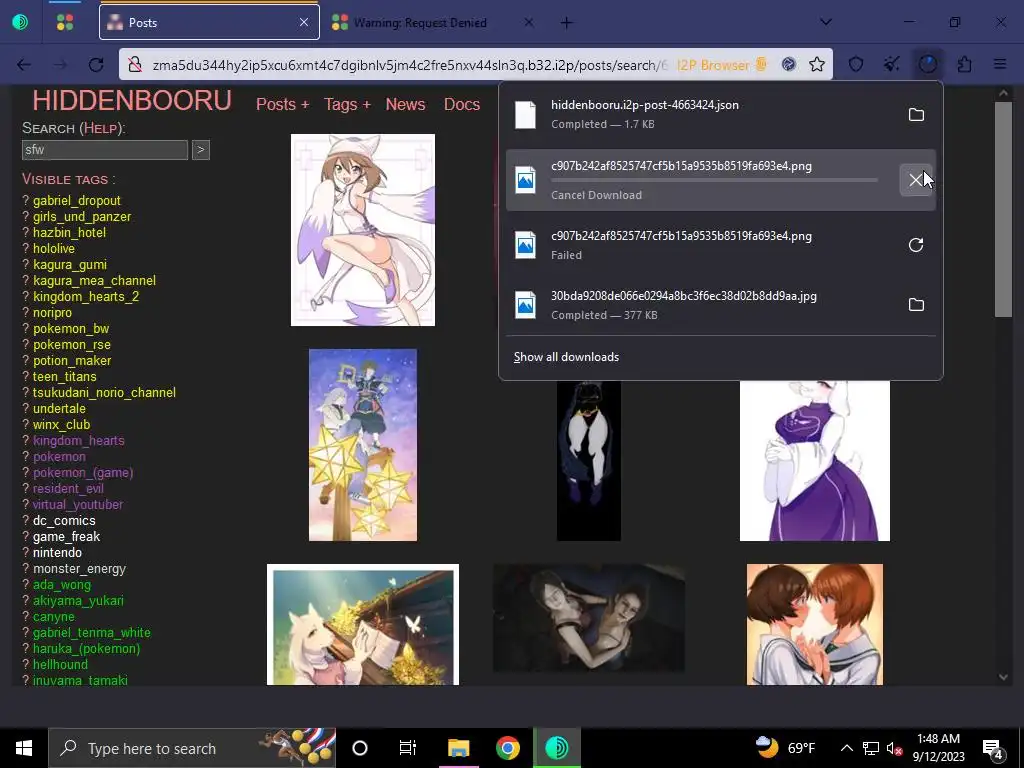This screenshot has height=768, width=1024.
Task: Click the pinned colored-dots tab
Action: coord(65,23)
